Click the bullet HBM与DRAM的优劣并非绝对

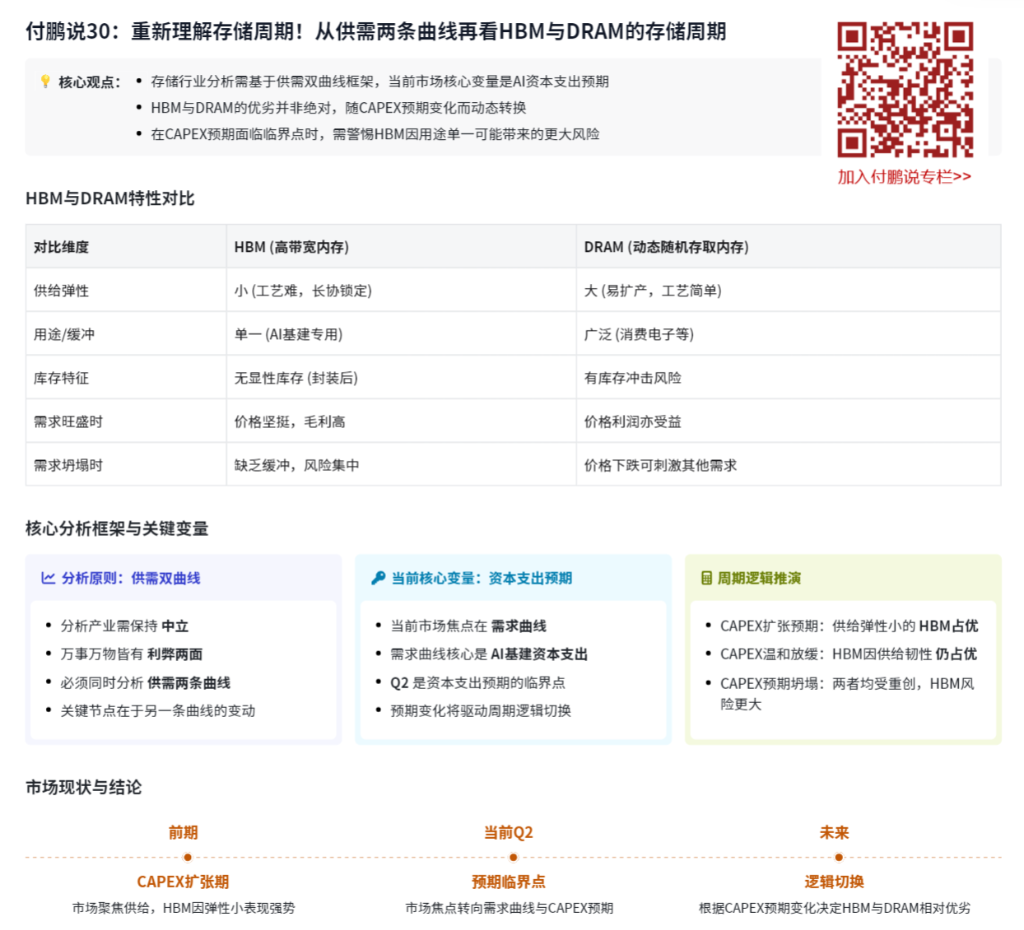pos(338,108)
